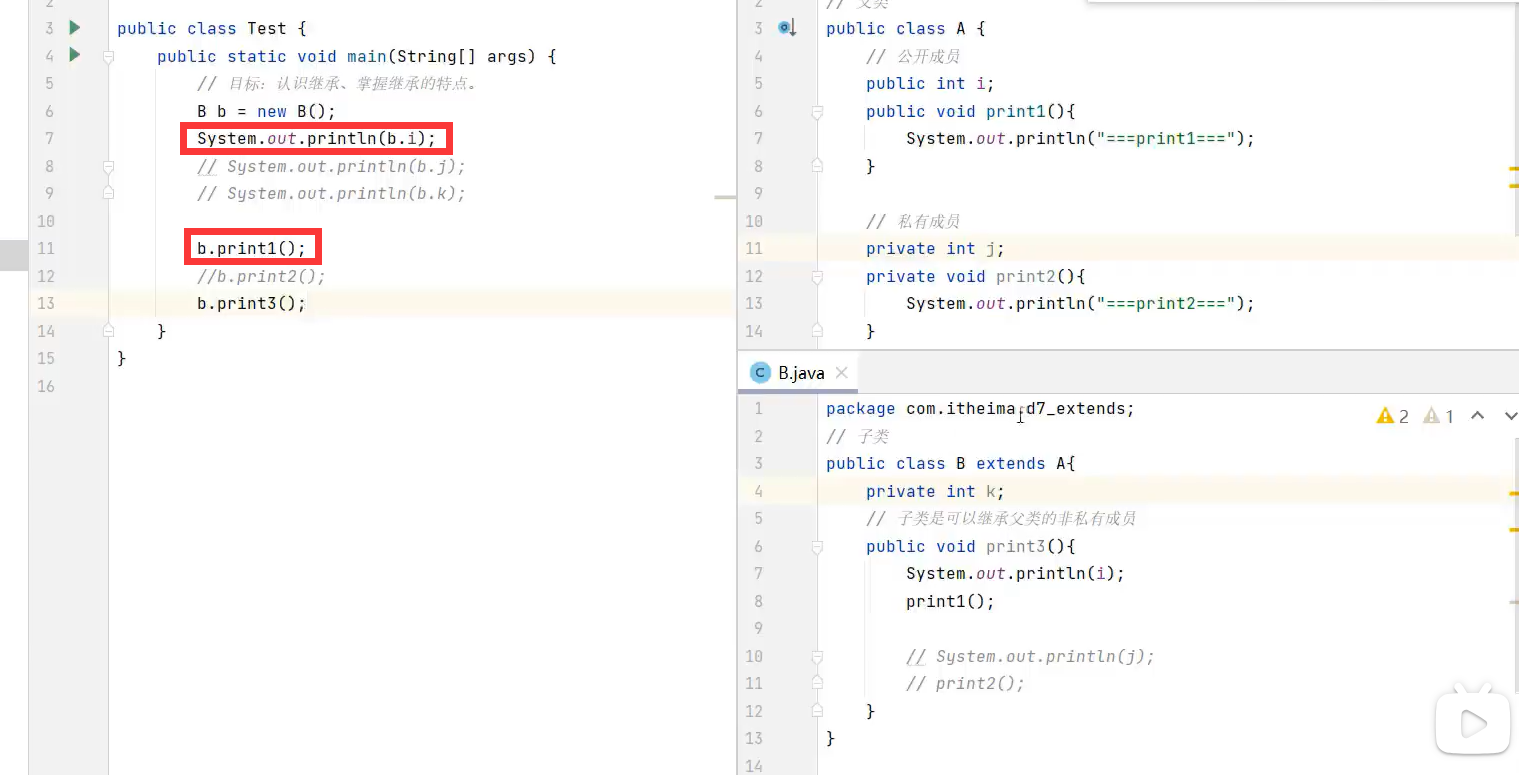Click 'private void print2(){' in A
The height and width of the screenshot is (775, 1519).
pos(975,276)
